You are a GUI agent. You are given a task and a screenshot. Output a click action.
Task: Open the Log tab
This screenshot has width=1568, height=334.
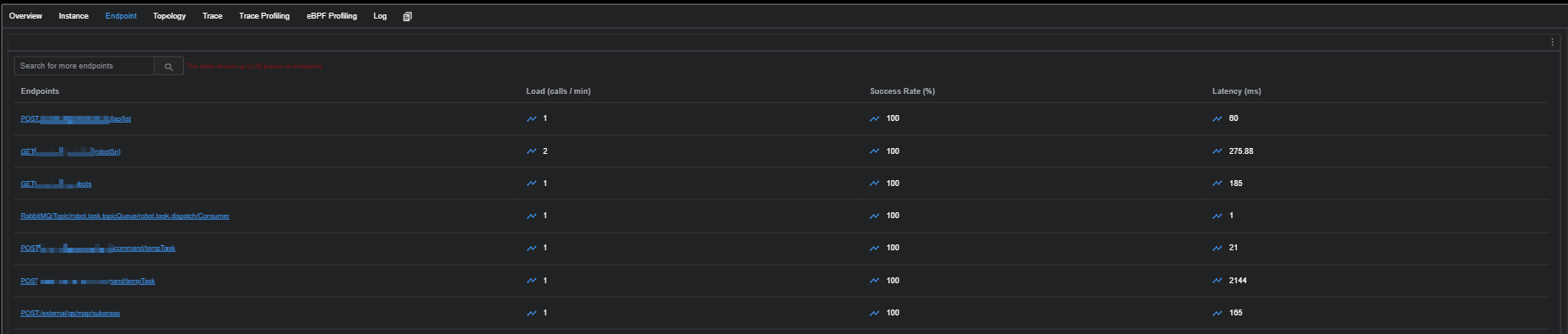(x=380, y=16)
